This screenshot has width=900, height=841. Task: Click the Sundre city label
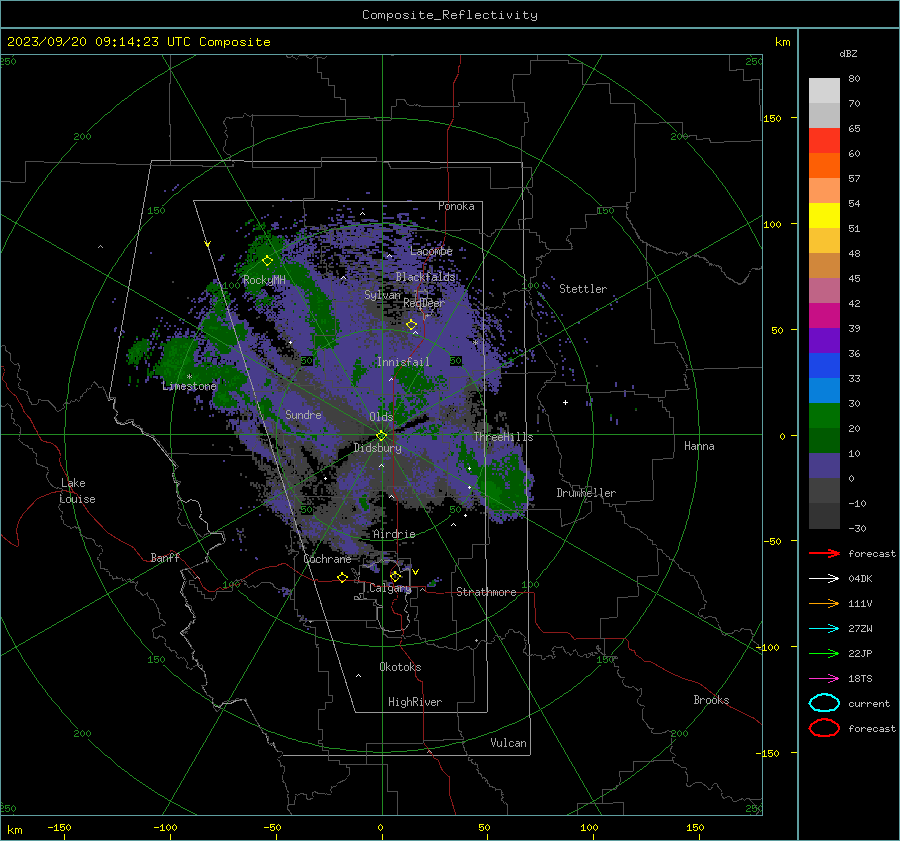pos(303,414)
